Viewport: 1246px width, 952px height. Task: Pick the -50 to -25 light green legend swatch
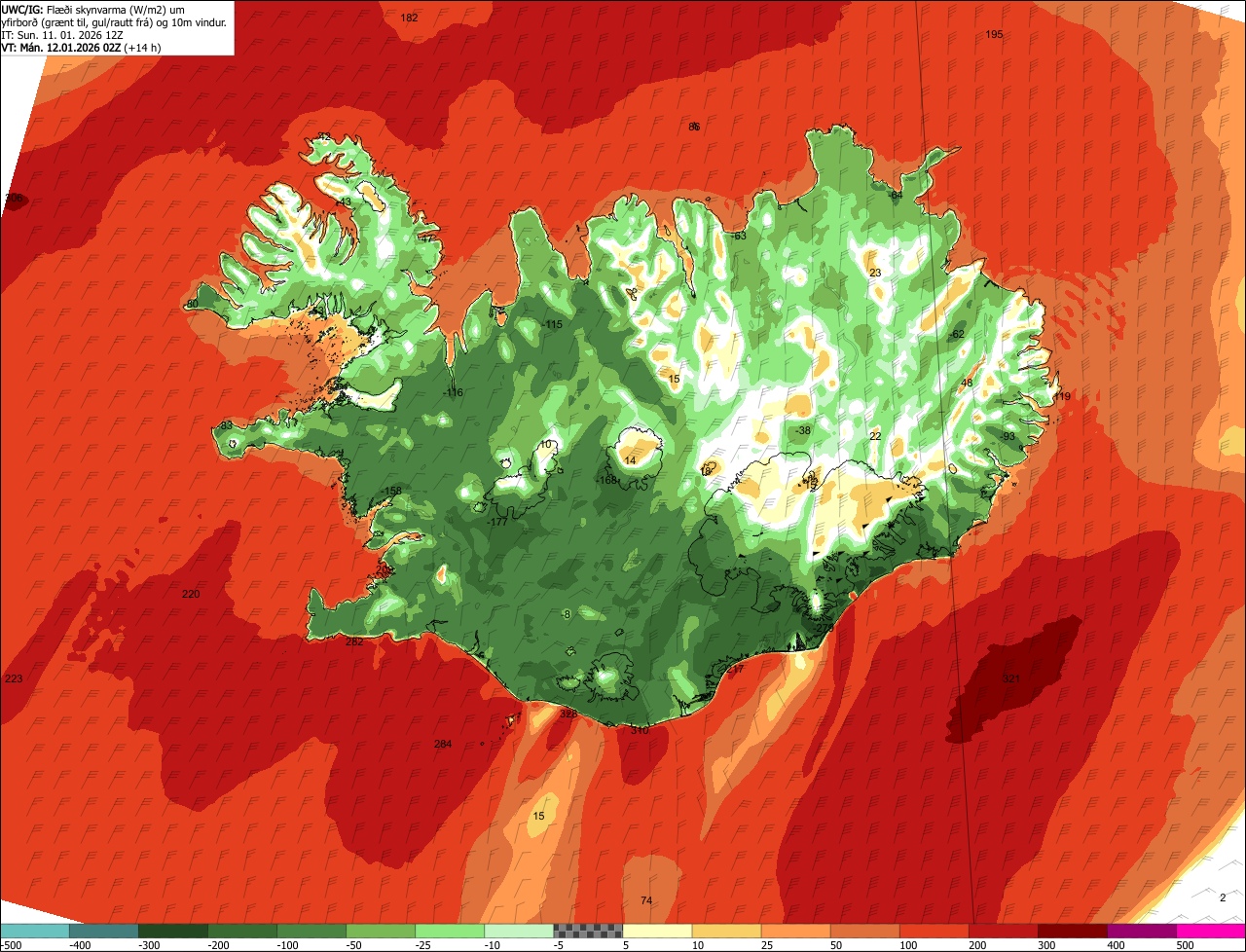381,931
